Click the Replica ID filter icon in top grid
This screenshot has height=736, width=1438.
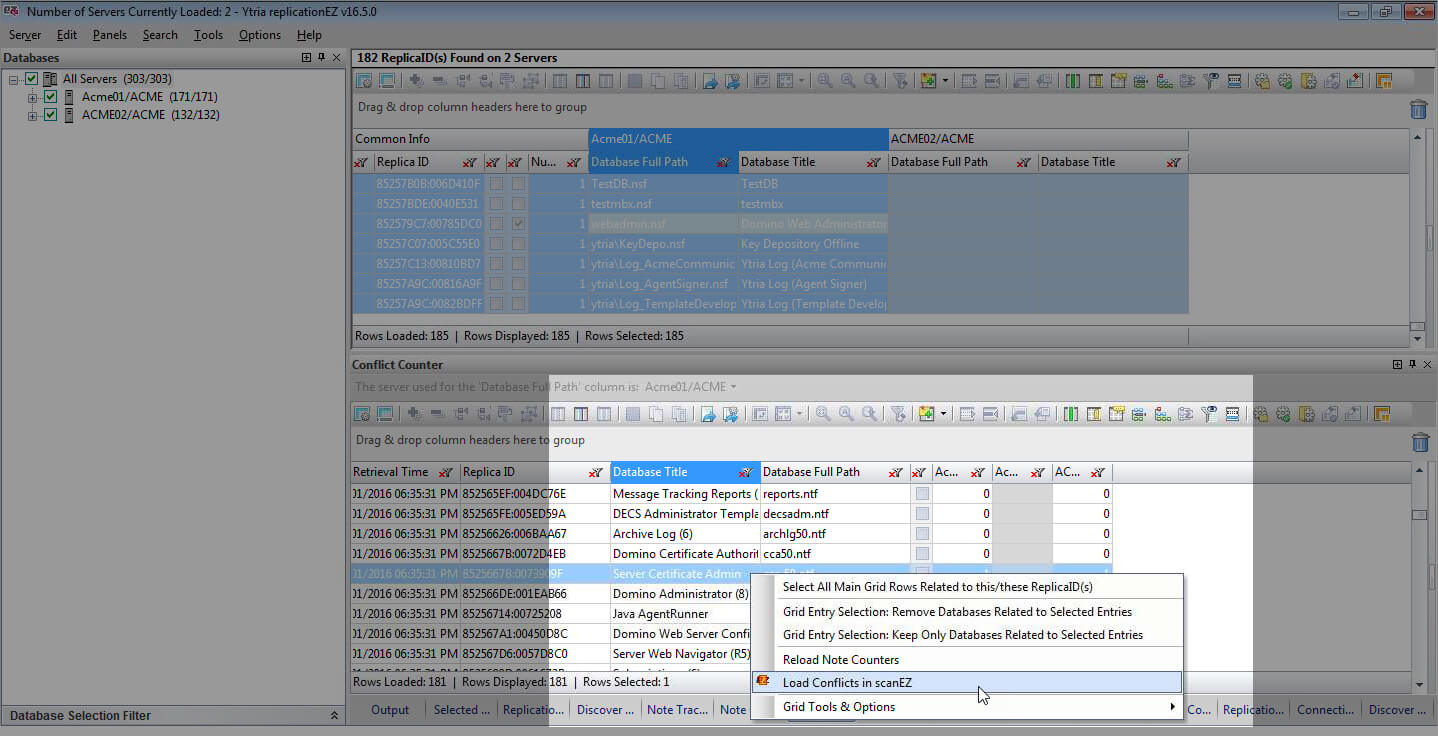(470, 162)
